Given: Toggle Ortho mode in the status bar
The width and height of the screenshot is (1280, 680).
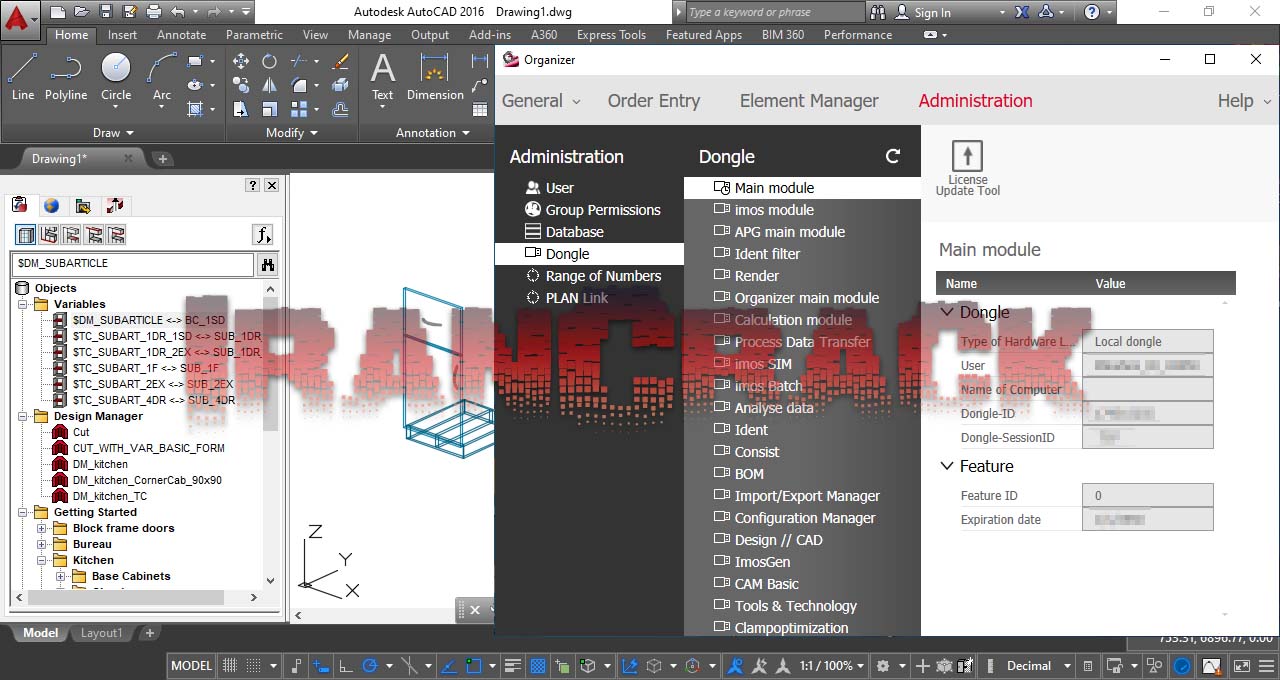Looking at the screenshot, I should 345,666.
